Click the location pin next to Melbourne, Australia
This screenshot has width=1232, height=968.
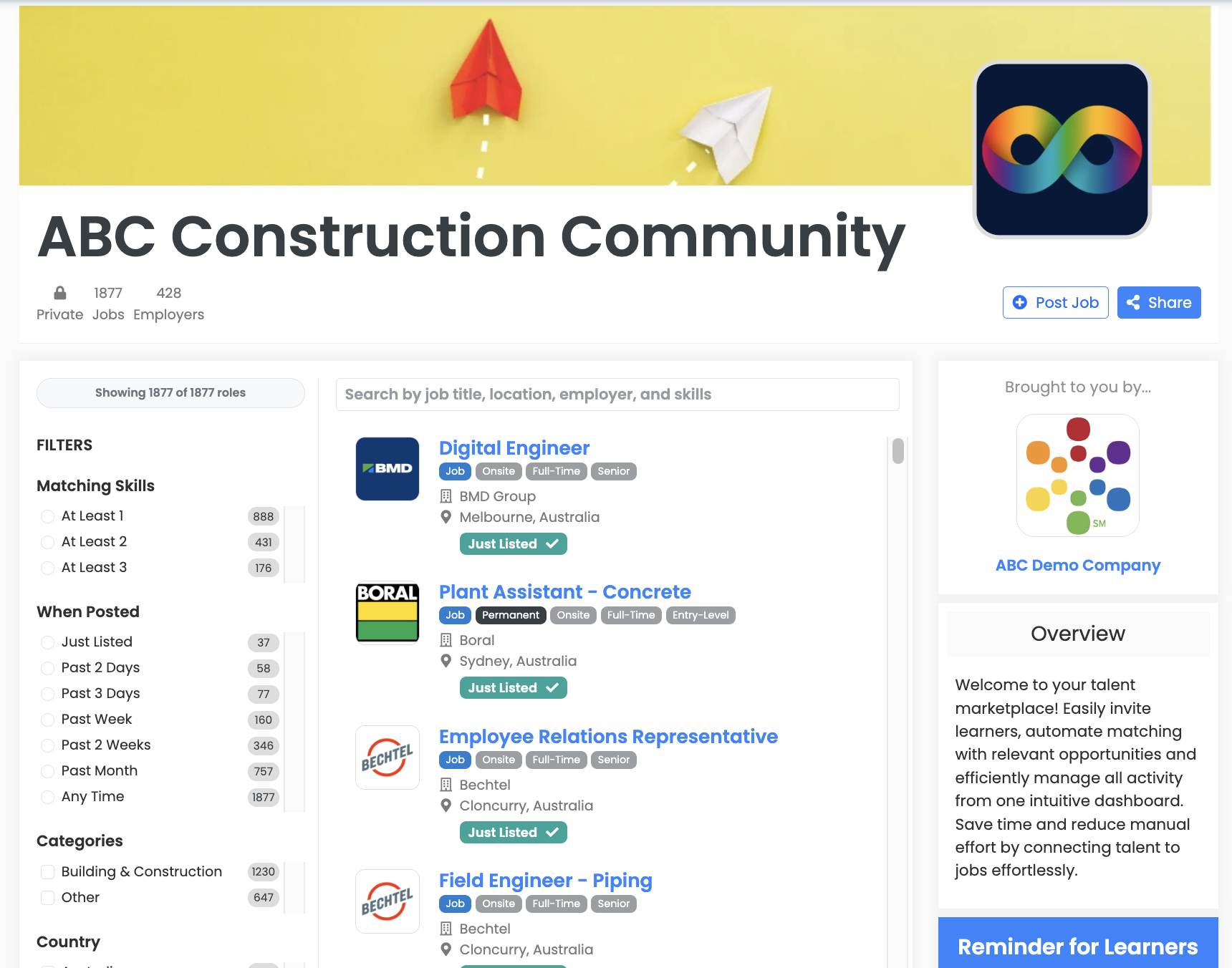(446, 517)
